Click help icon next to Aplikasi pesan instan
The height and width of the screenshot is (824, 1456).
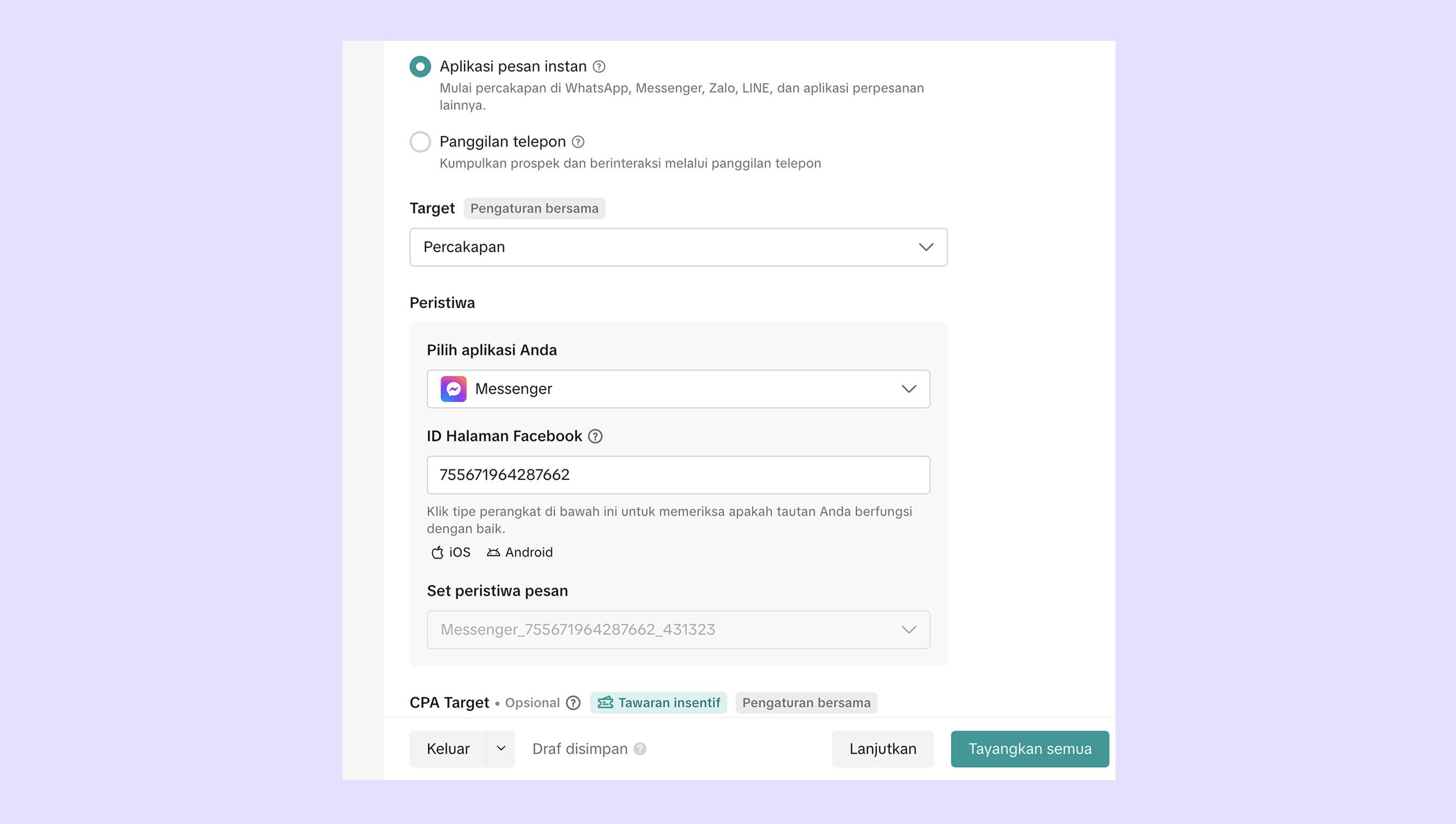tap(599, 67)
